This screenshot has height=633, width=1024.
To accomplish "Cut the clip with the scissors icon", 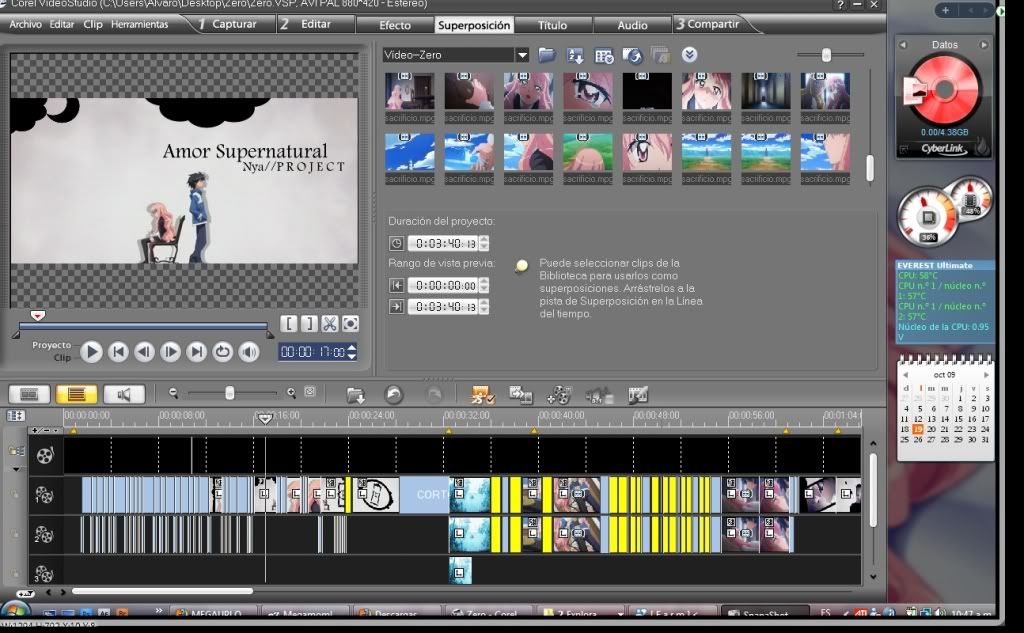I will click(330, 323).
